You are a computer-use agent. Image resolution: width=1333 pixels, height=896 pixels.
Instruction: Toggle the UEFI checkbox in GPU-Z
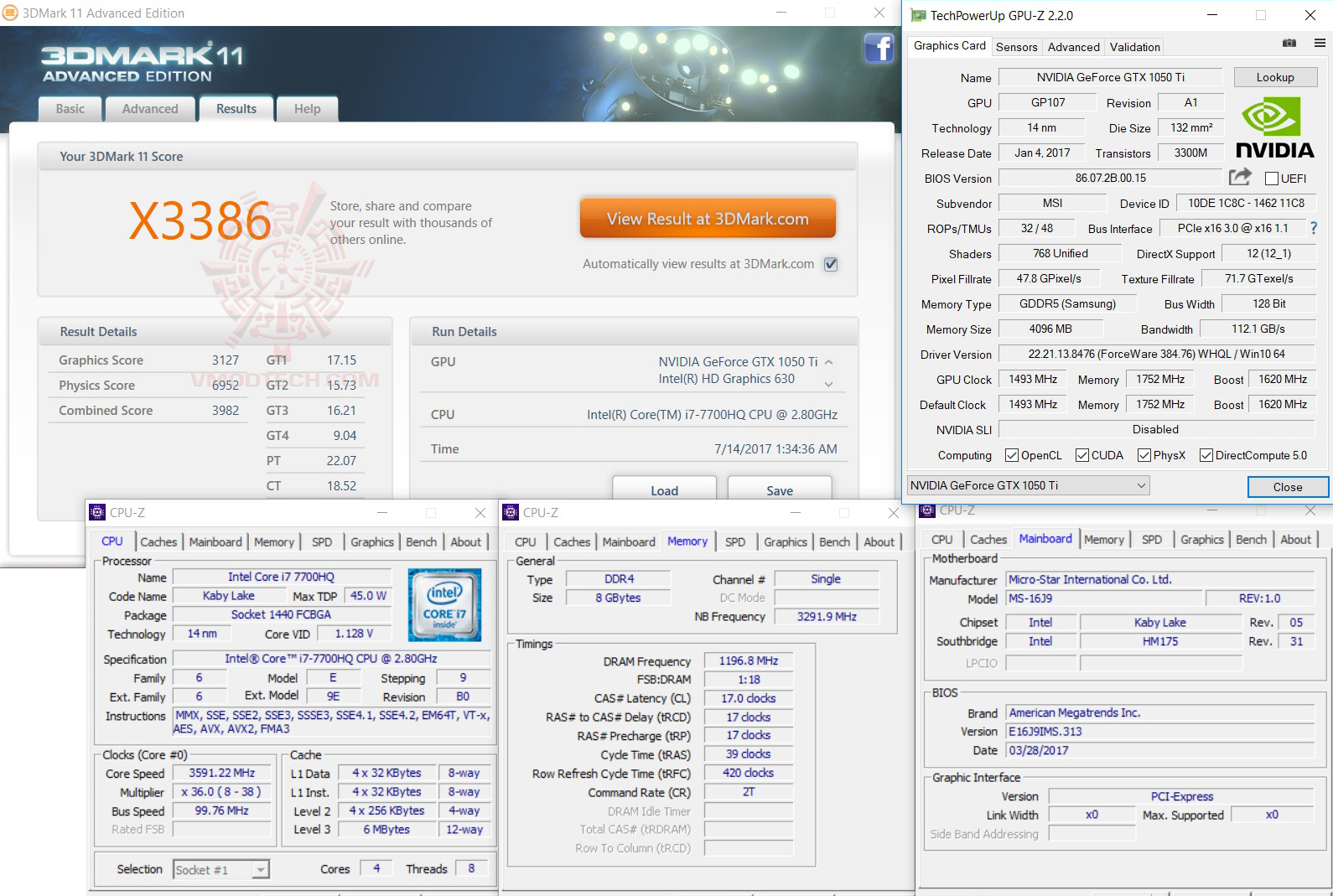1272,179
